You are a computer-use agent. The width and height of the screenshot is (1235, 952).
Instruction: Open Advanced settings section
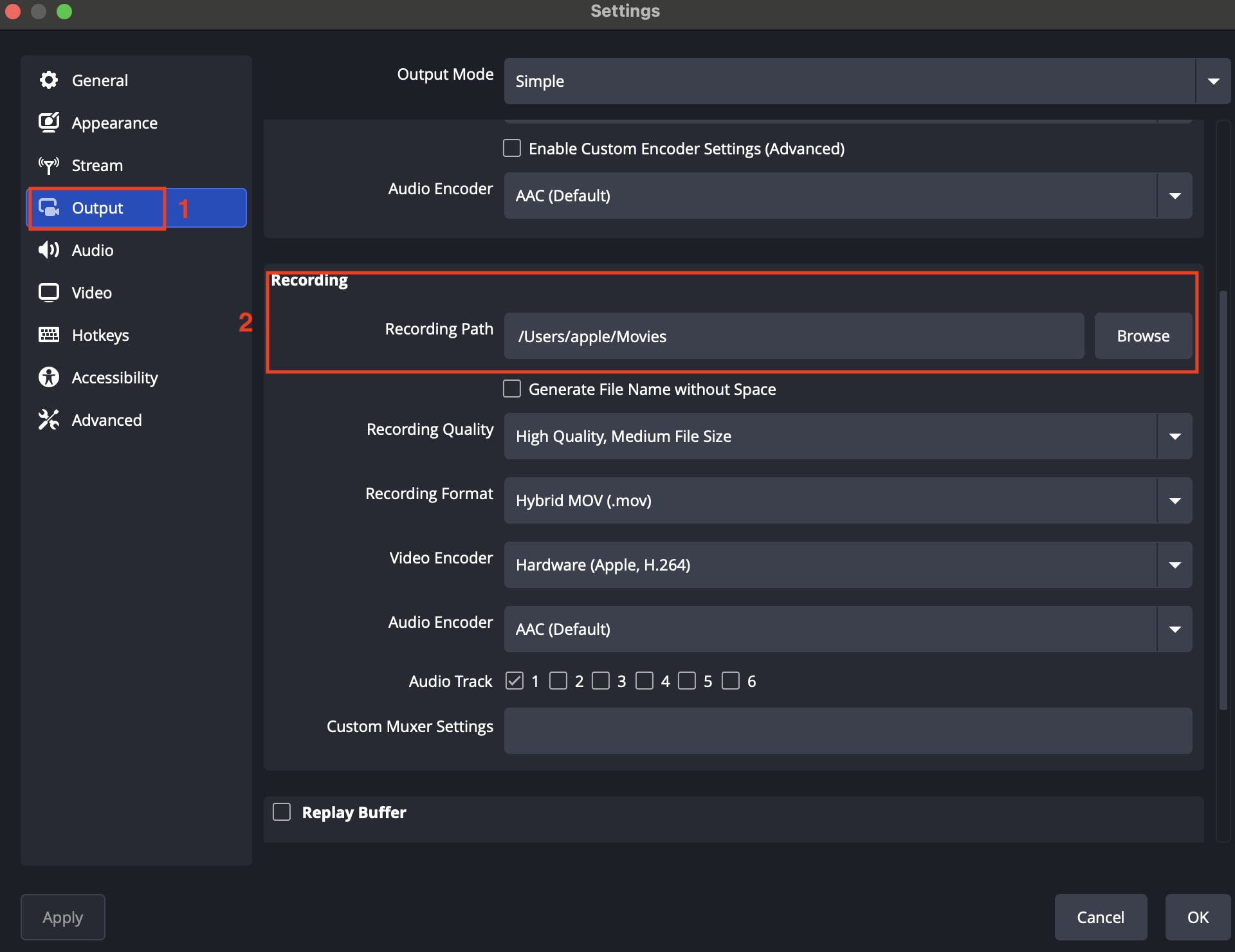[x=136, y=420]
